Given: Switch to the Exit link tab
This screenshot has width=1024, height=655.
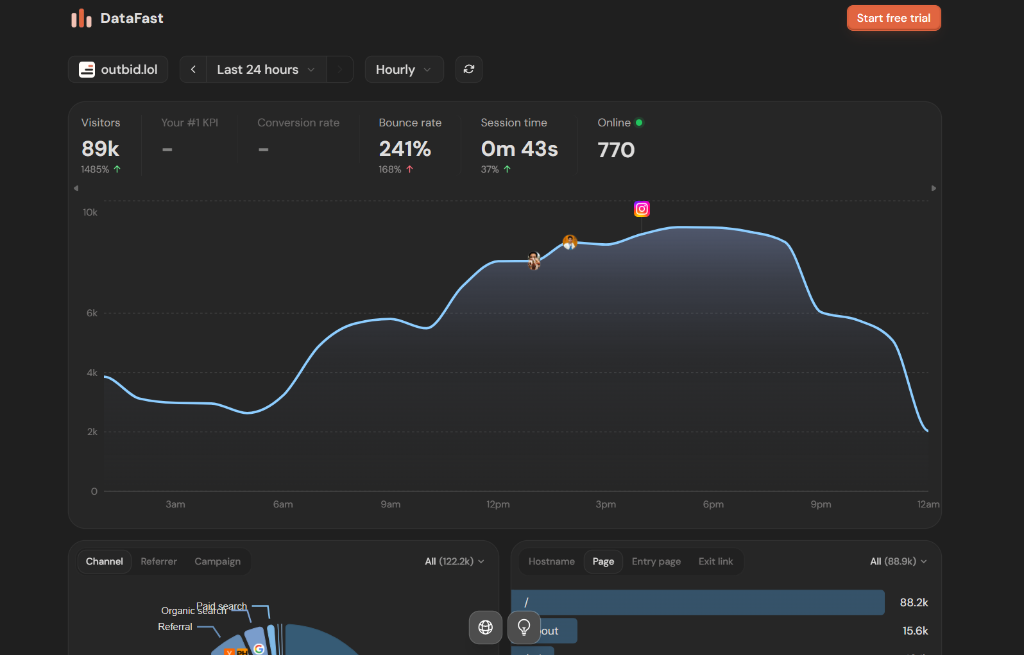Looking at the screenshot, I should (x=716, y=562).
